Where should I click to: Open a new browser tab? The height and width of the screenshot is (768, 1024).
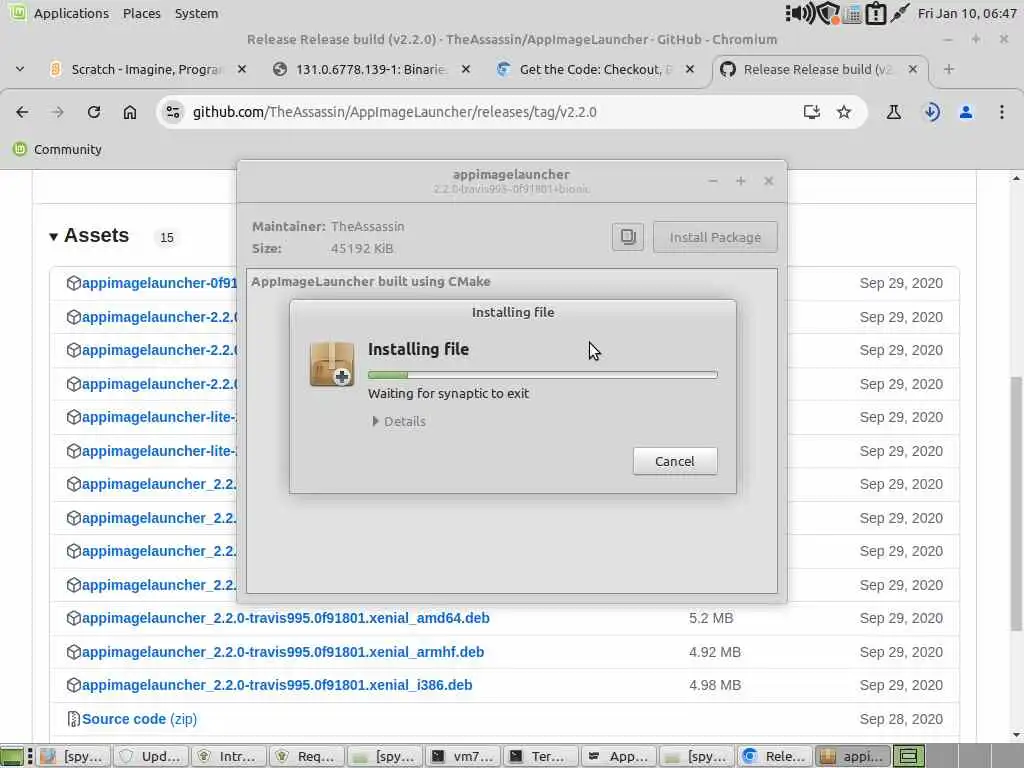[x=949, y=69]
